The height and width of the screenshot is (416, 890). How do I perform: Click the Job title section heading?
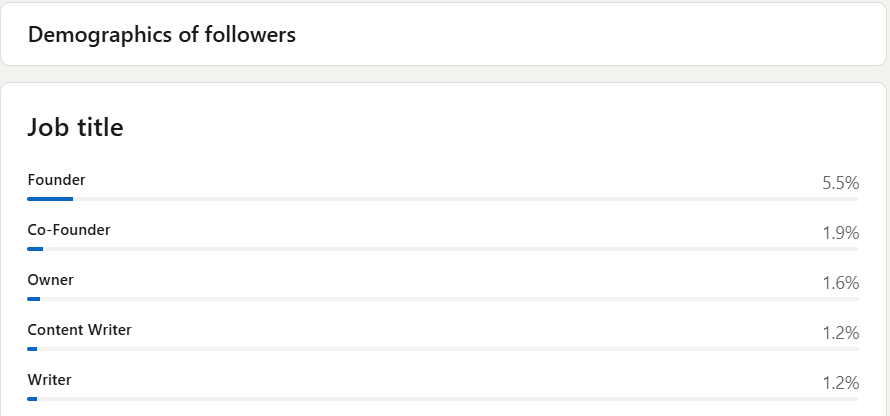coord(75,127)
